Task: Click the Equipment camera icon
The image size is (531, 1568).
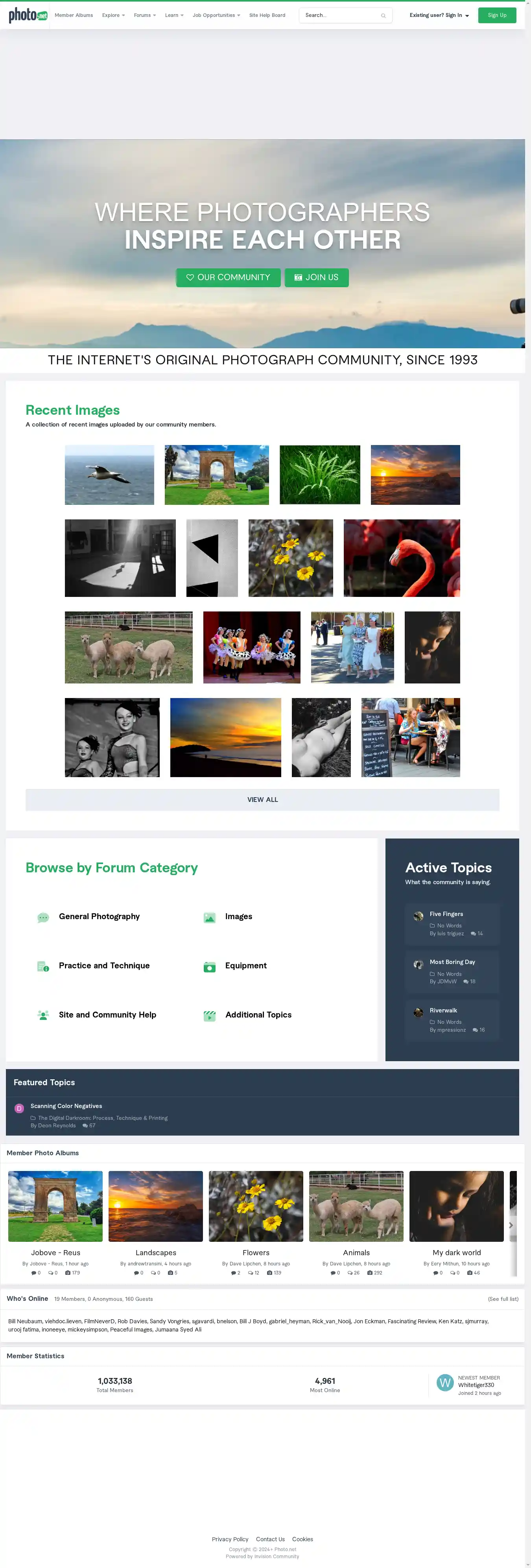Action: (x=209, y=967)
